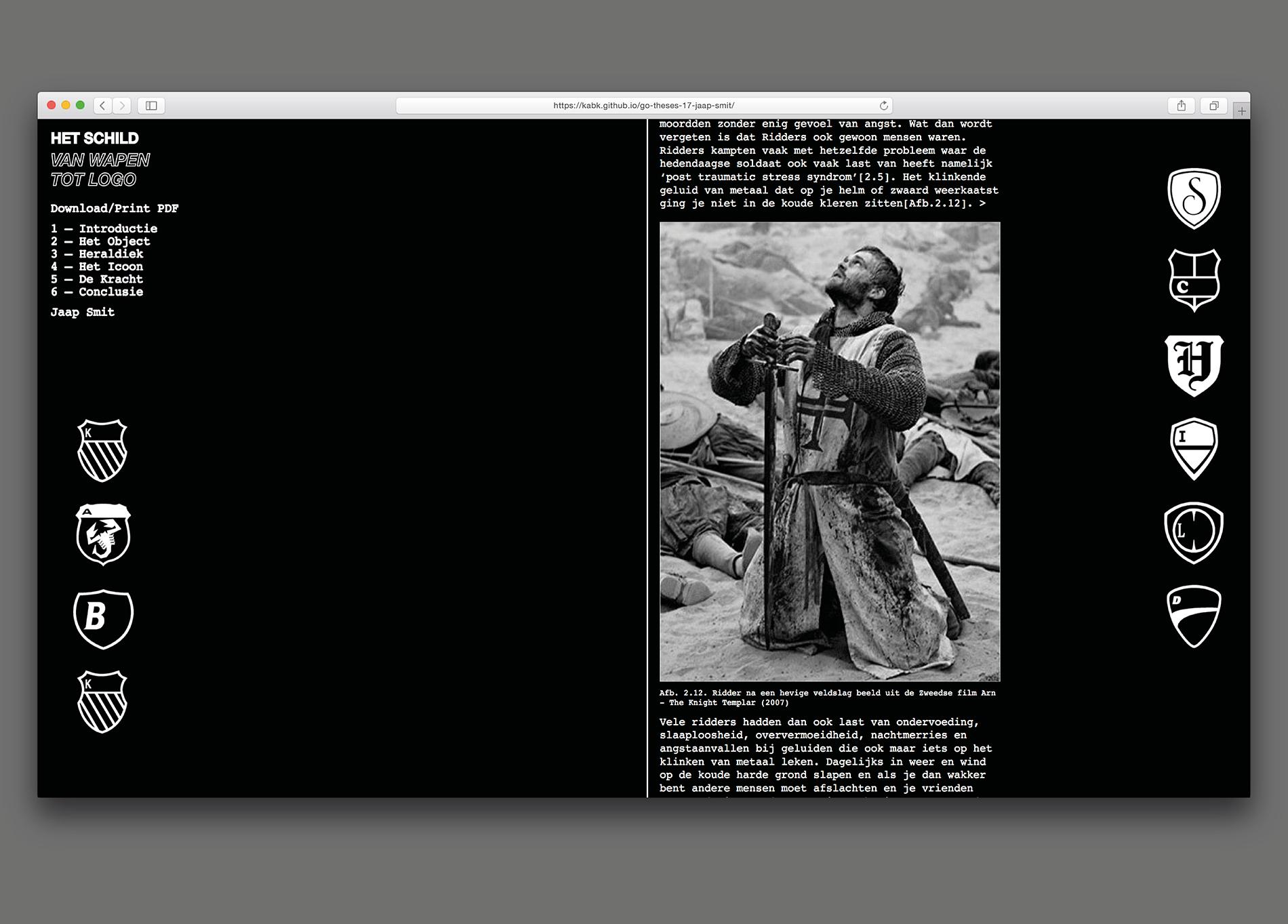Click the I shield logo

click(1194, 449)
